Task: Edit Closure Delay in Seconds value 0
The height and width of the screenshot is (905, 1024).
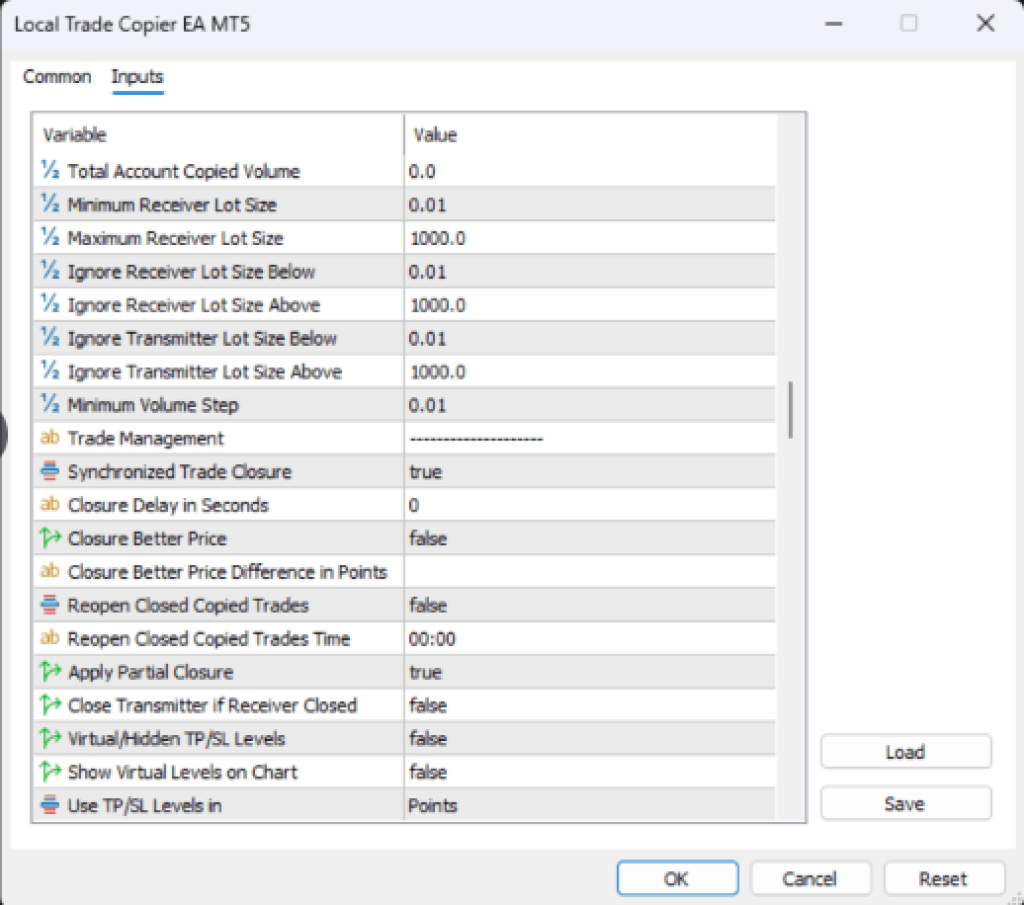Action: tap(590, 505)
